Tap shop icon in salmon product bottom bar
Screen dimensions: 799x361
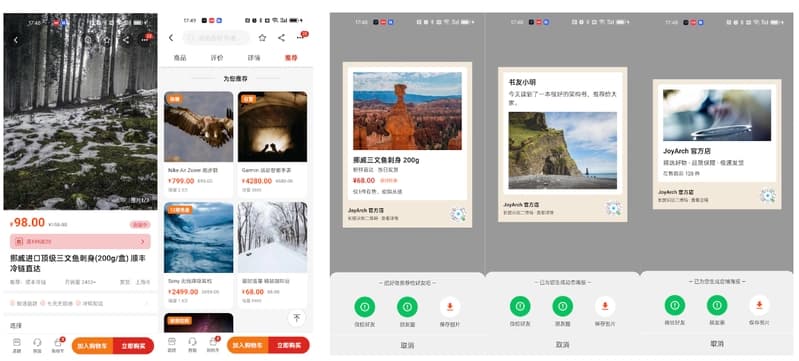[x=17, y=344]
